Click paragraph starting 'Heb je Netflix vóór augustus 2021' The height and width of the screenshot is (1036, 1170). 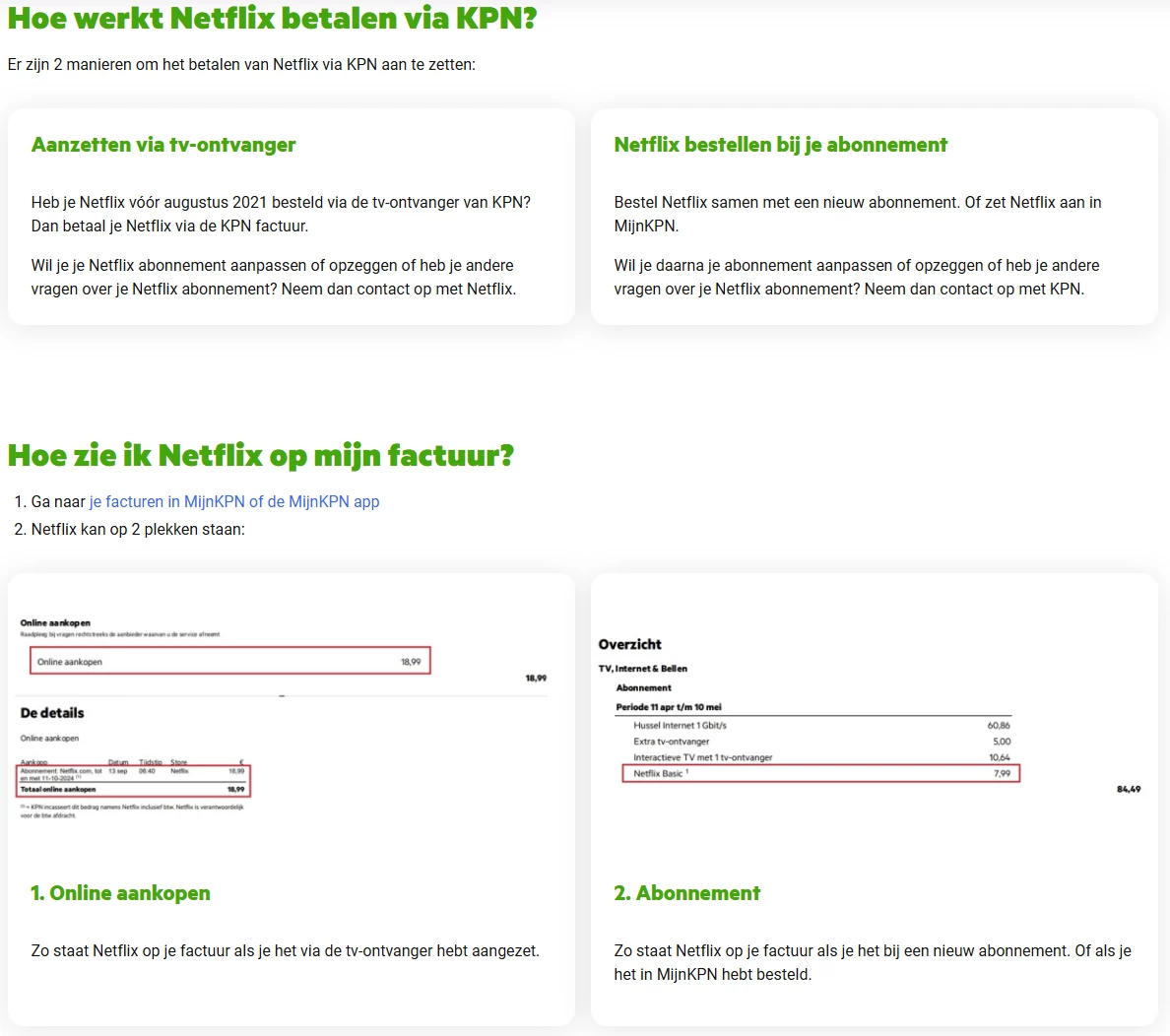point(282,215)
